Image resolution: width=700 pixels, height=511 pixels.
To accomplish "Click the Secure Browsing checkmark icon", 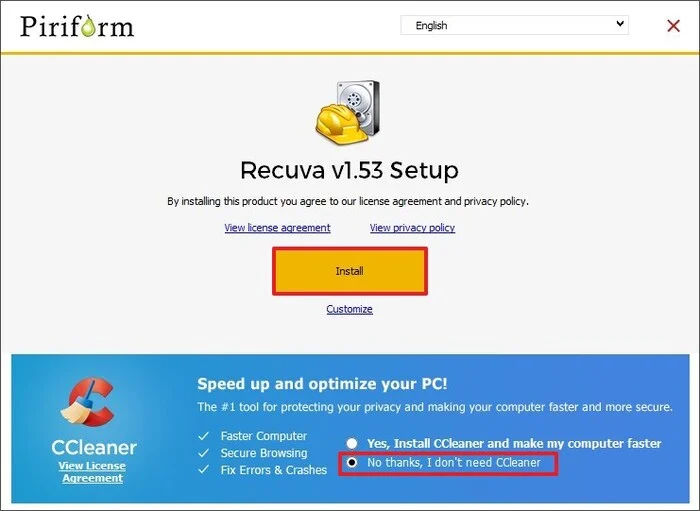I will [x=204, y=453].
